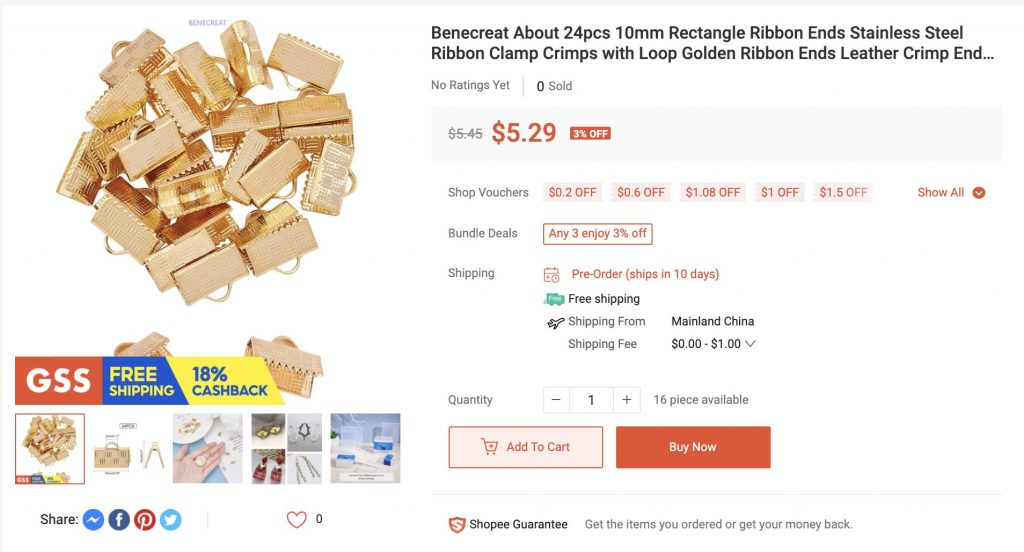Select the last thumbnail with storage boxes

pyautogui.click(x=365, y=449)
